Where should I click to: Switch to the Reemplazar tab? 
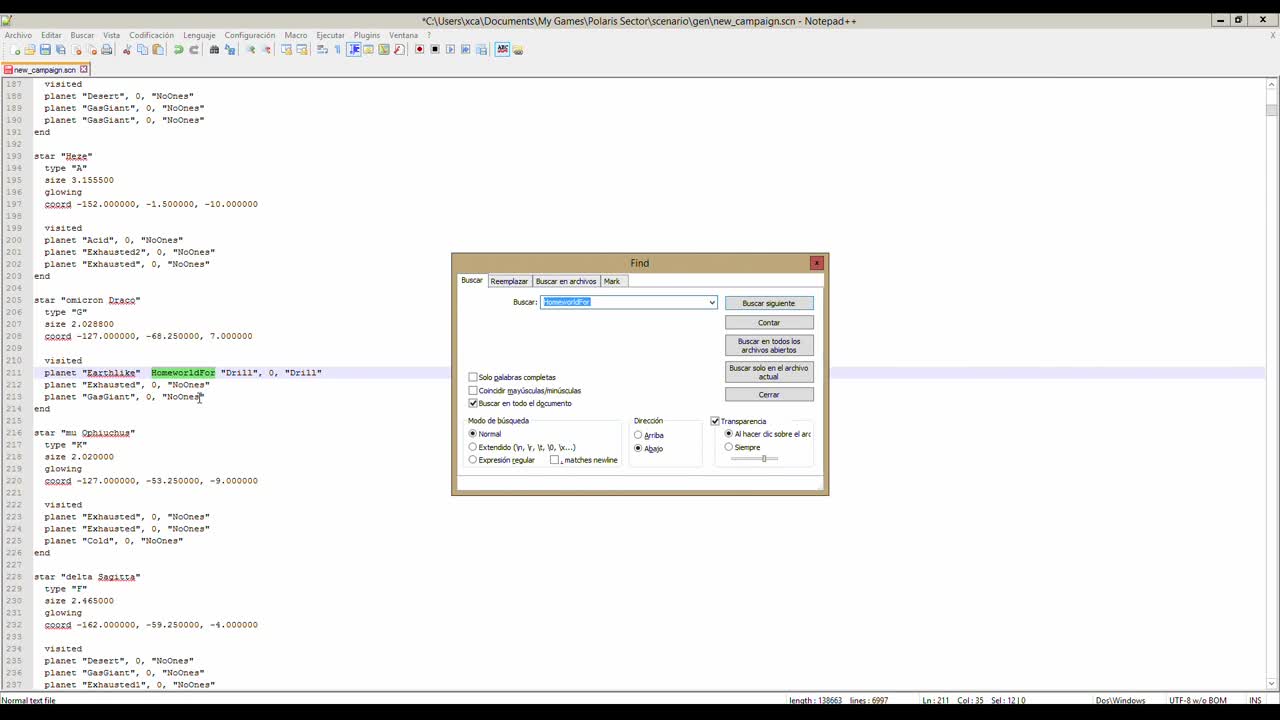point(509,281)
